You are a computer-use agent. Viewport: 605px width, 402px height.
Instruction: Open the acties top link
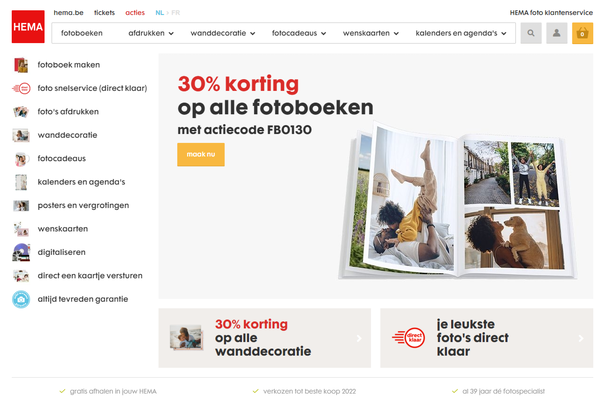point(135,13)
